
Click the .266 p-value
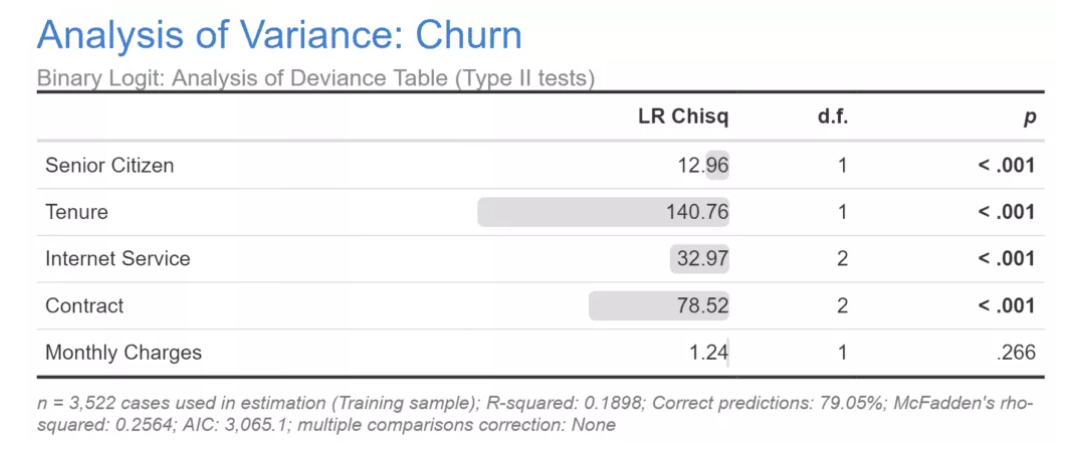(1016, 352)
